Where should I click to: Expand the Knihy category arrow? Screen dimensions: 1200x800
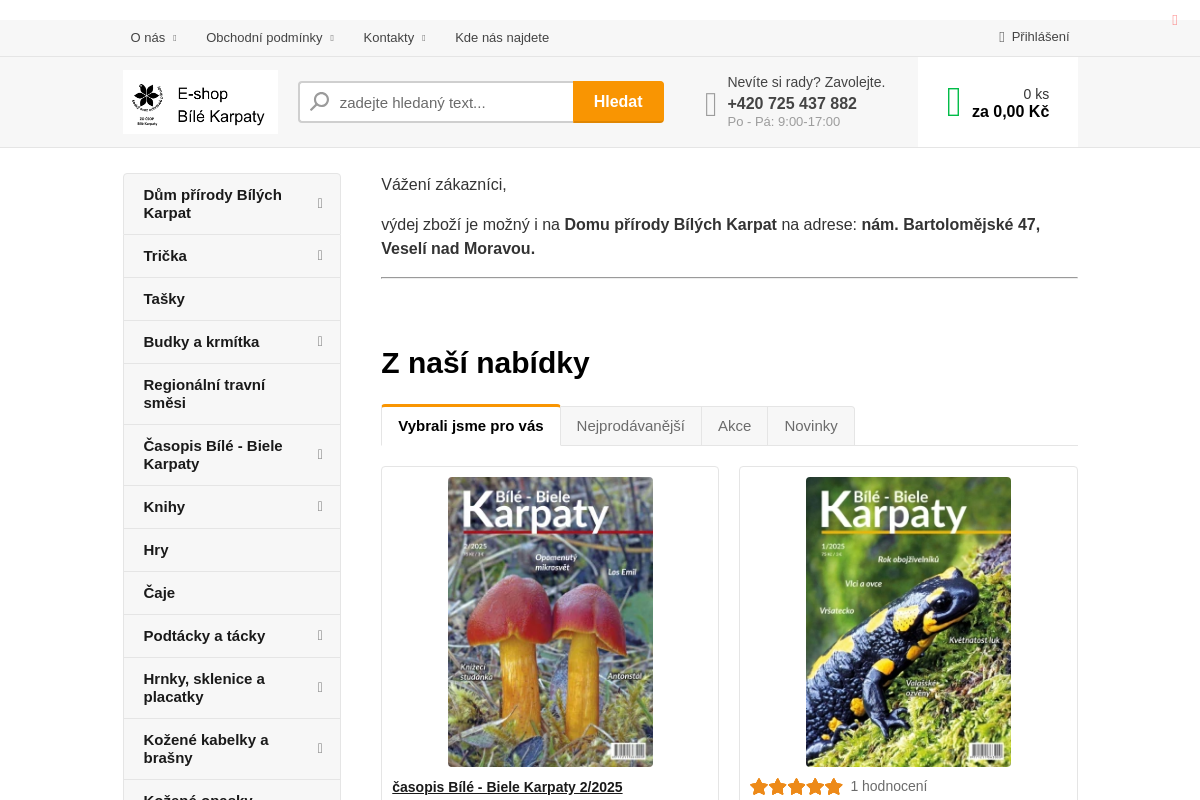(320, 507)
